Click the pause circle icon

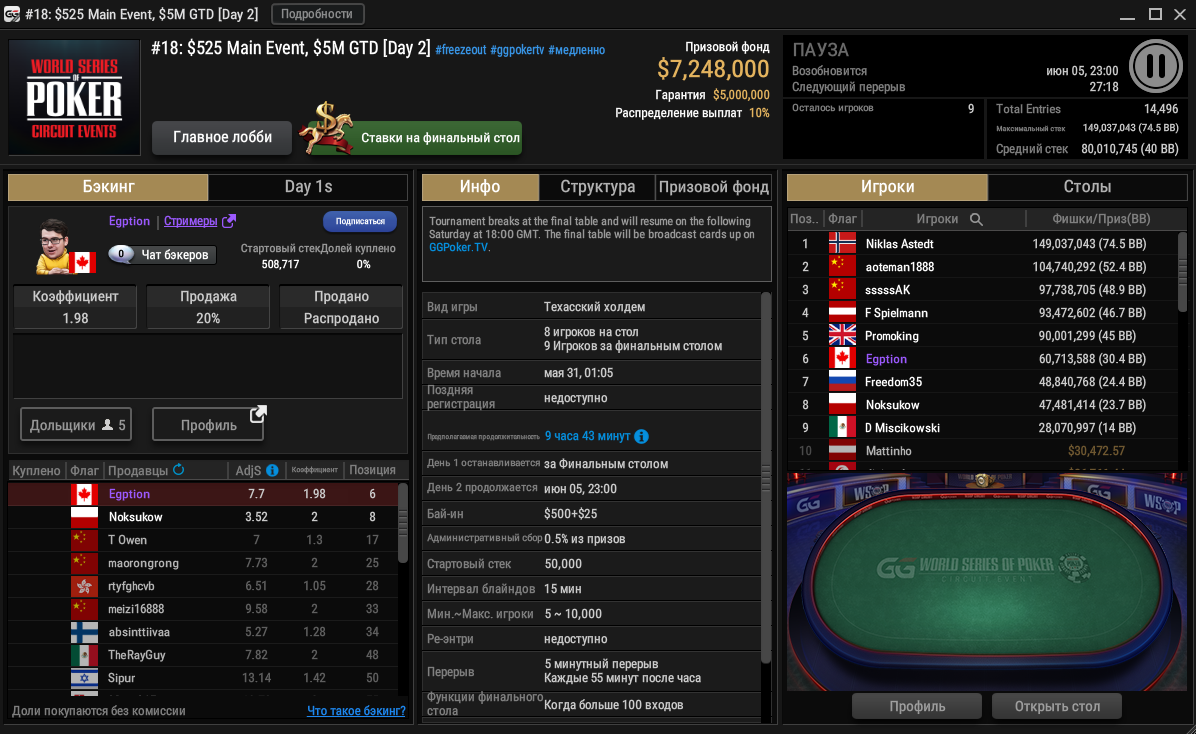pos(1155,66)
